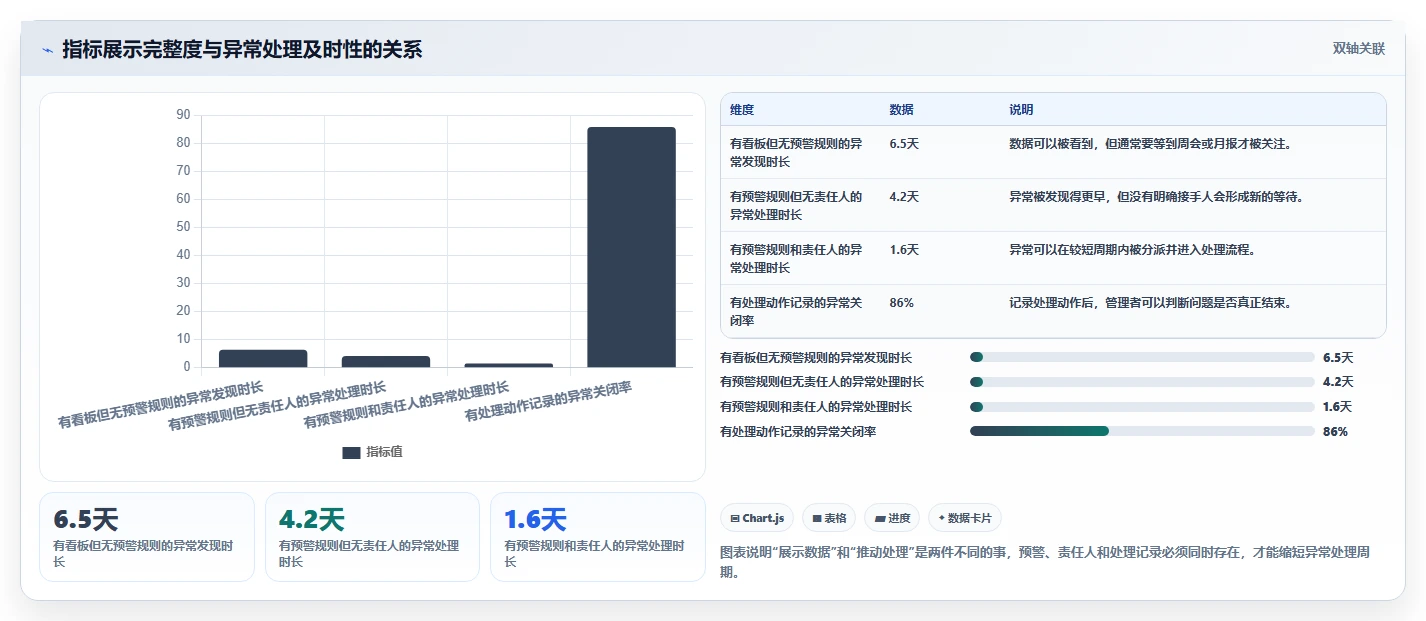Click x-axis label 有处理动作记录的异常关闭率

click(548, 400)
